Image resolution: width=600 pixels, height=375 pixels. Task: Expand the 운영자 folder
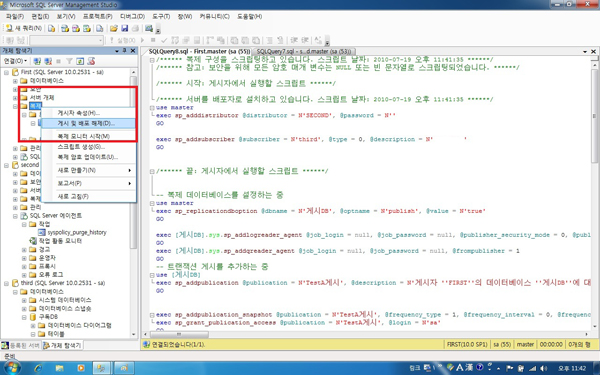(x=24, y=258)
